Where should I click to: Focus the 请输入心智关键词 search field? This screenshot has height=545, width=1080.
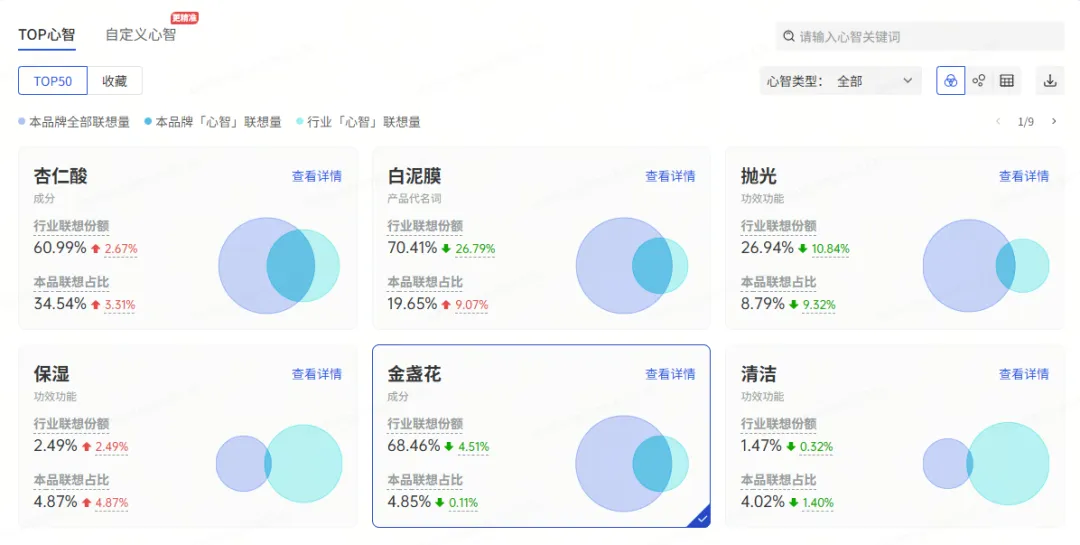click(925, 36)
